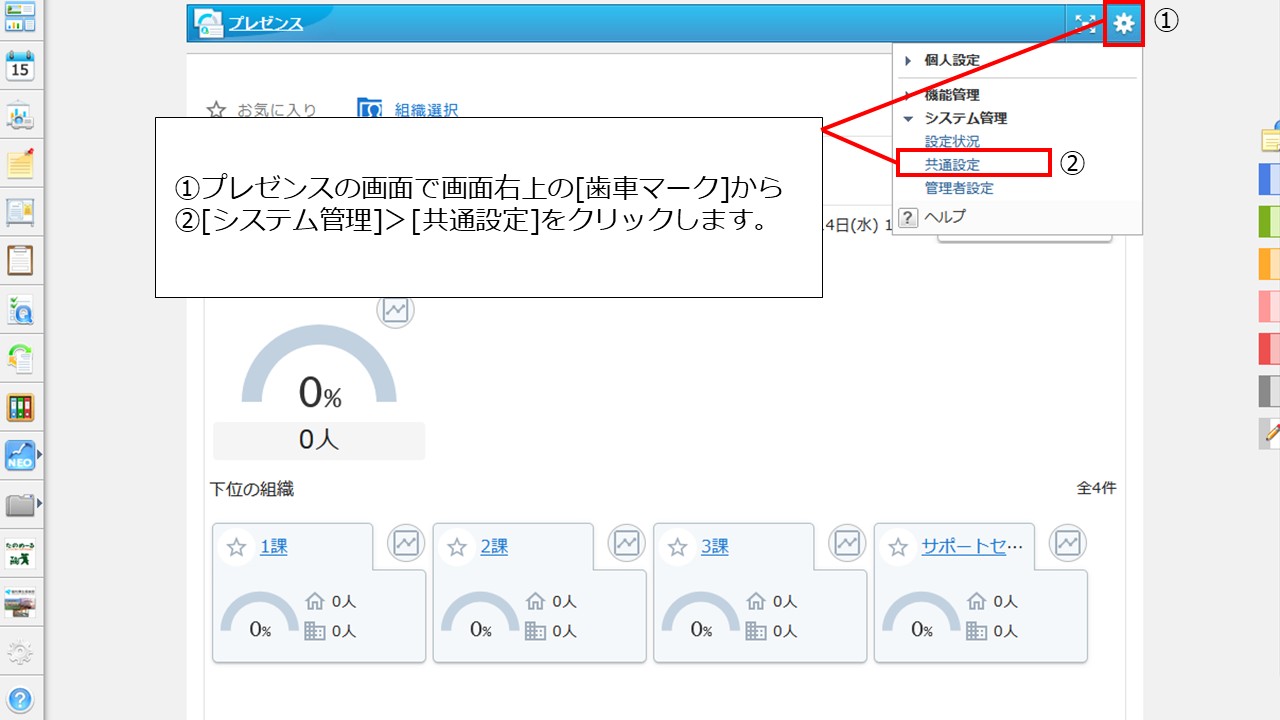Select 共通設定 in the settings menu

[952, 165]
